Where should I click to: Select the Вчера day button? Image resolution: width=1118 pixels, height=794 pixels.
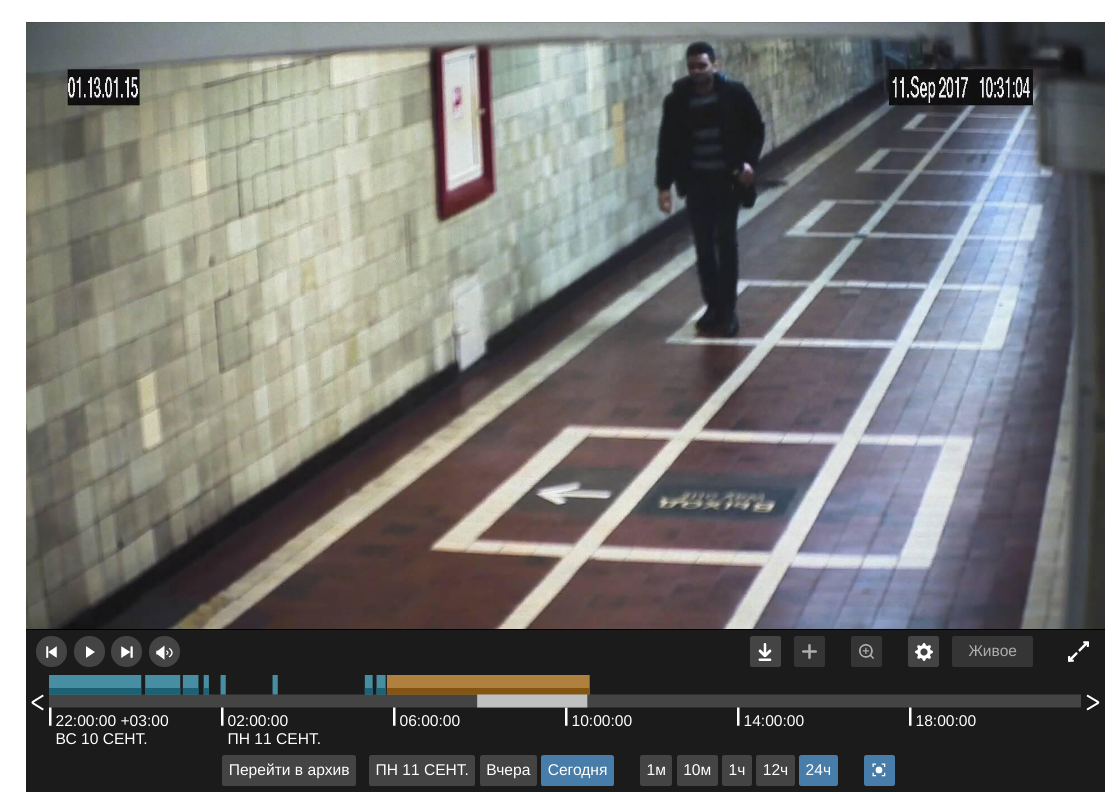coord(508,770)
